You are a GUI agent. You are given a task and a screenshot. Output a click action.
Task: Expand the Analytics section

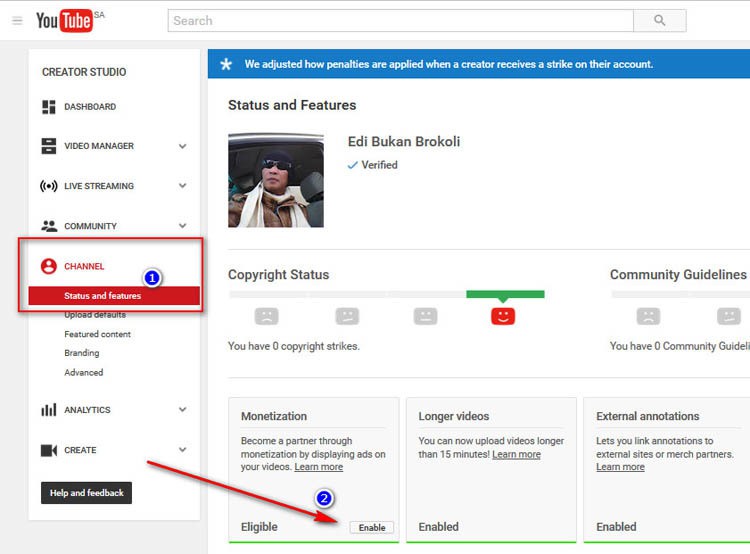(182, 410)
